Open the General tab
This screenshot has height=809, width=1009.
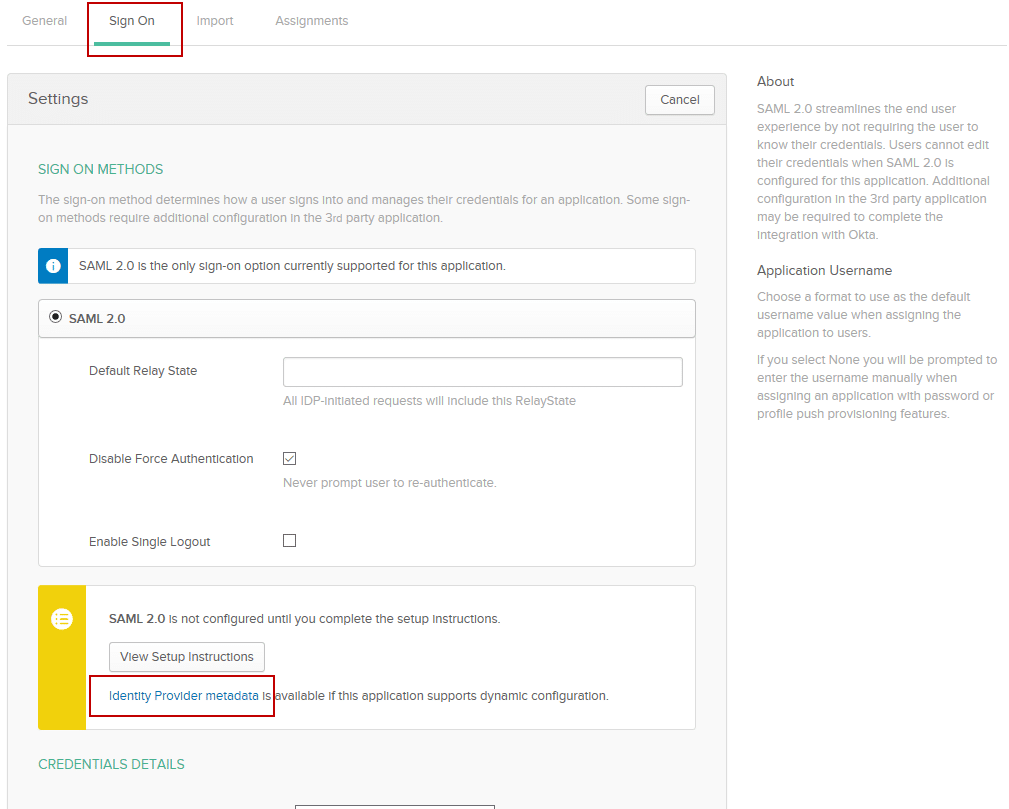[x=45, y=21]
